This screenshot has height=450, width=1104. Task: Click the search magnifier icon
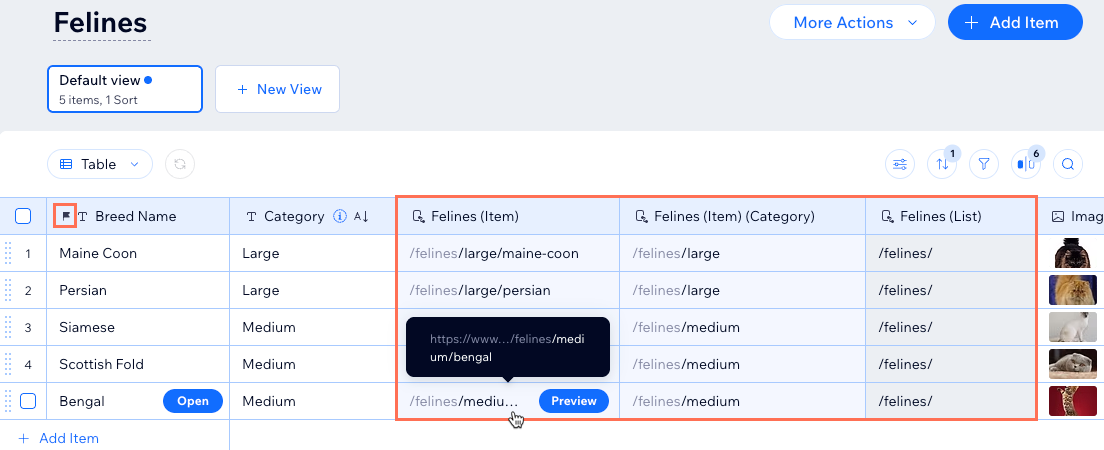coord(1068,164)
